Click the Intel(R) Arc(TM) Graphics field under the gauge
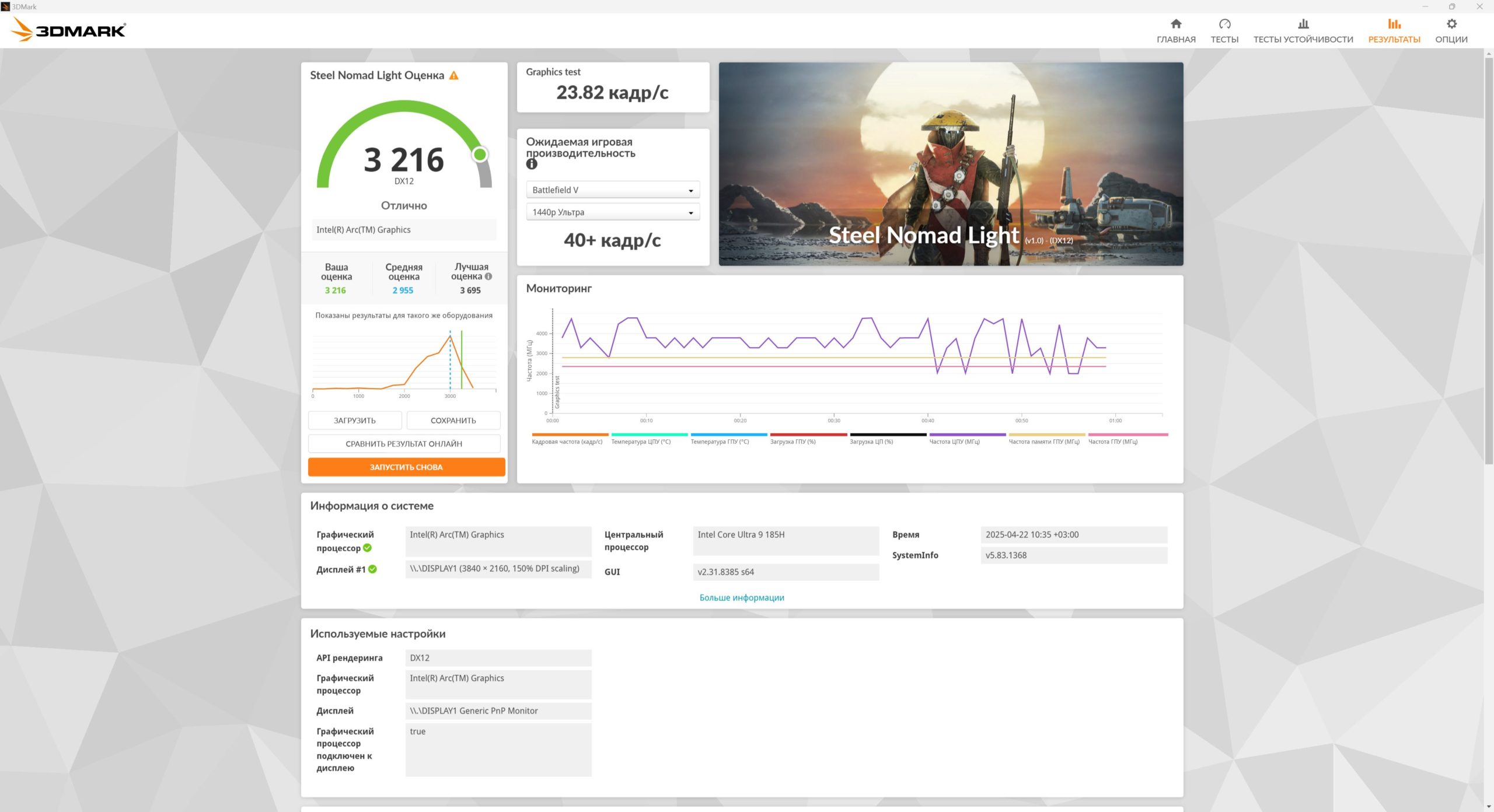Viewport: 1494px width, 812px height. click(x=404, y=230)
